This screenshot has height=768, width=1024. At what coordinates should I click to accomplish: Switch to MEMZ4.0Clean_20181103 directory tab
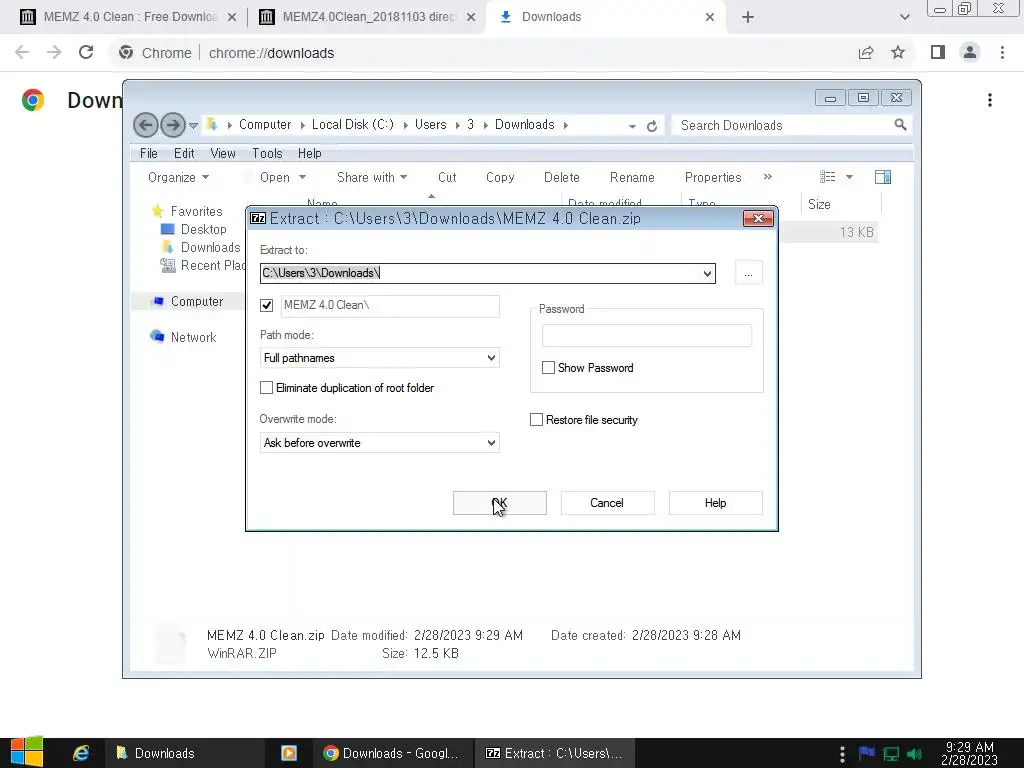coord(366,17)
